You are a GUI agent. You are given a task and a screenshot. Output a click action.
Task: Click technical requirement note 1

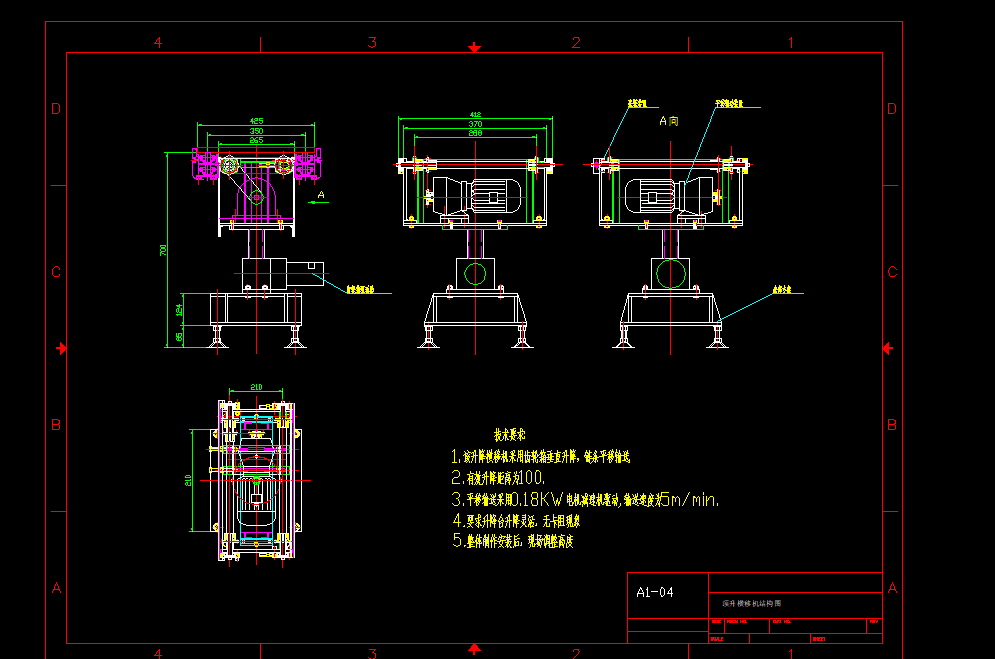(x=541, y=457)
